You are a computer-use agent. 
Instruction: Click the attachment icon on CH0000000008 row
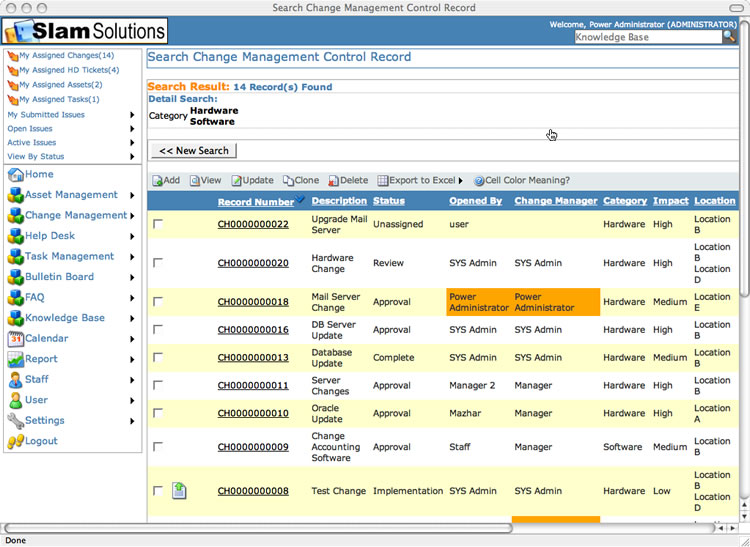pyautogui.click(x=179, y=491)
